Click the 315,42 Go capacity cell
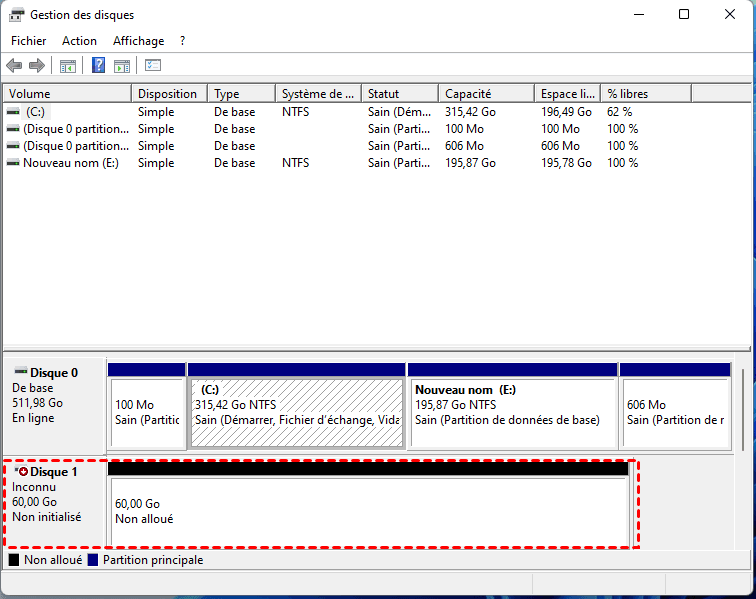 [x=470, y=112]
